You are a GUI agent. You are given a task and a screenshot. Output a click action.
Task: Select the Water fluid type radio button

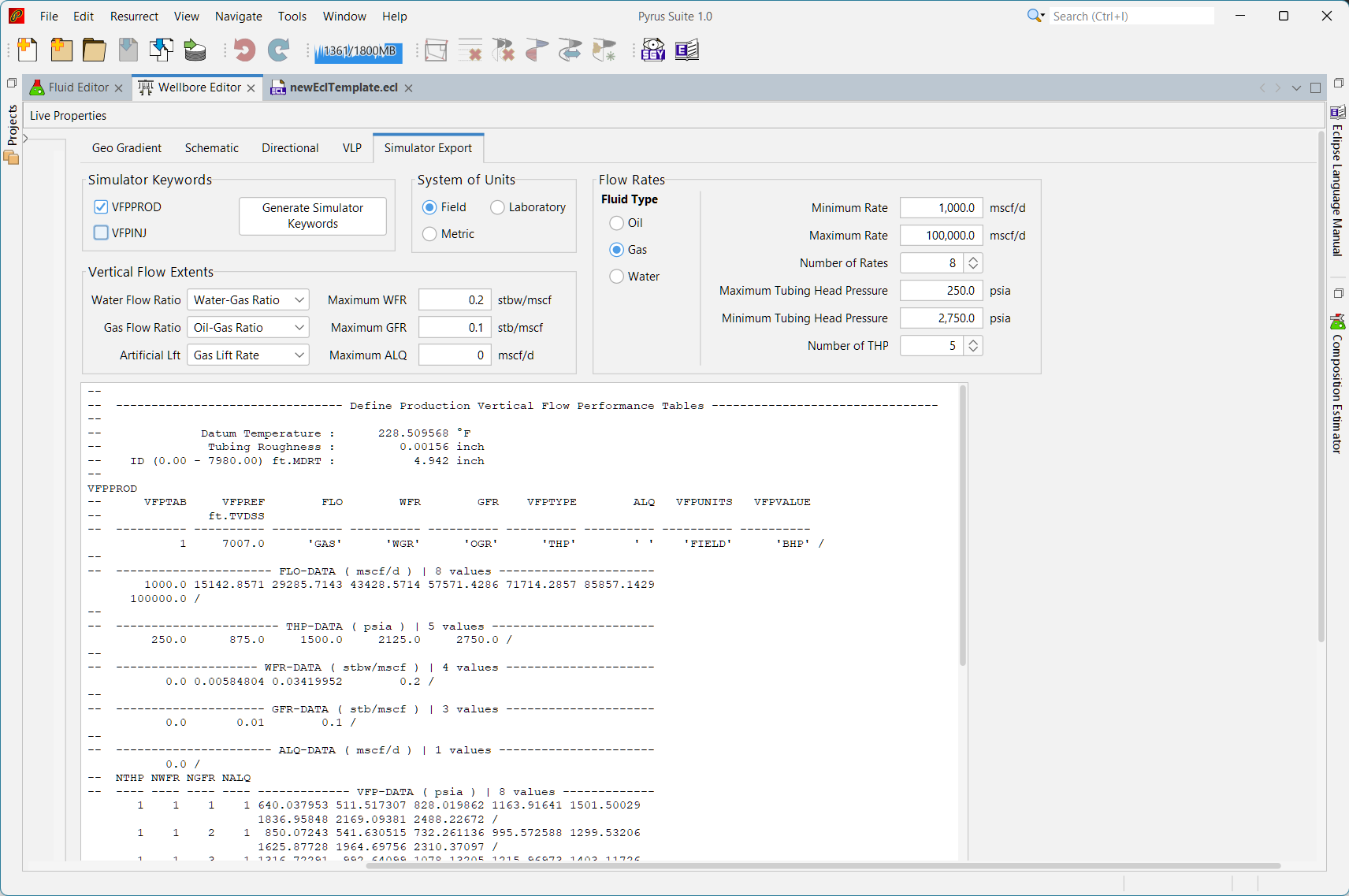[617, 277]
